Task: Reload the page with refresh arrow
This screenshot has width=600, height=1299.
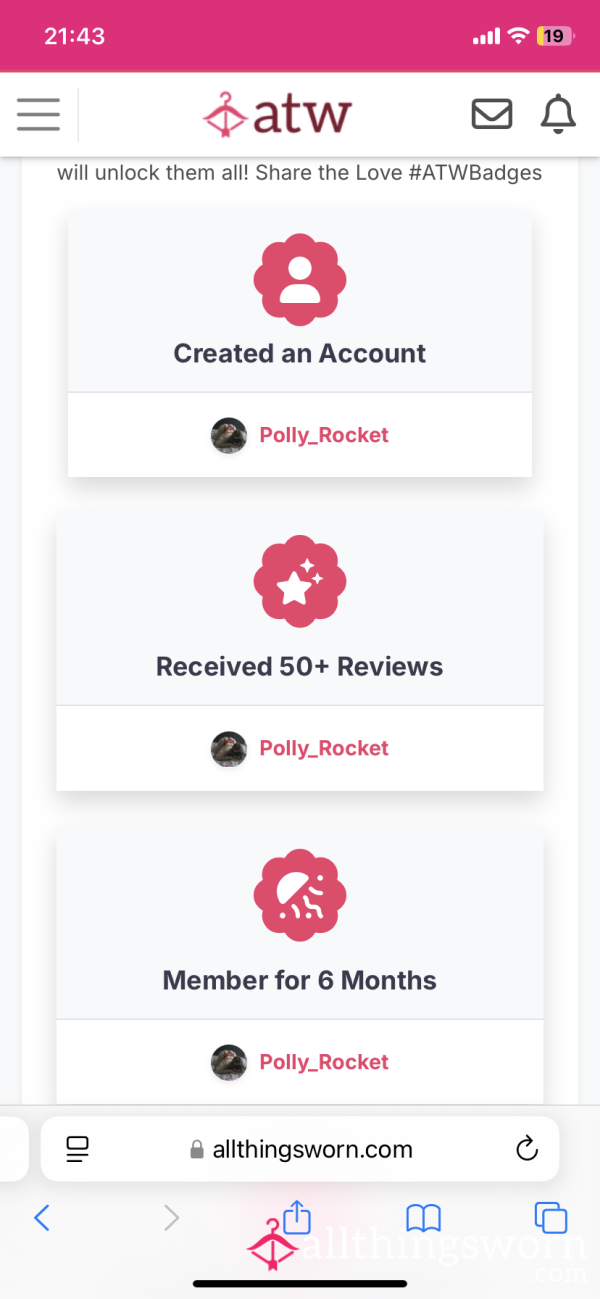Action: tap(527, 1149)
